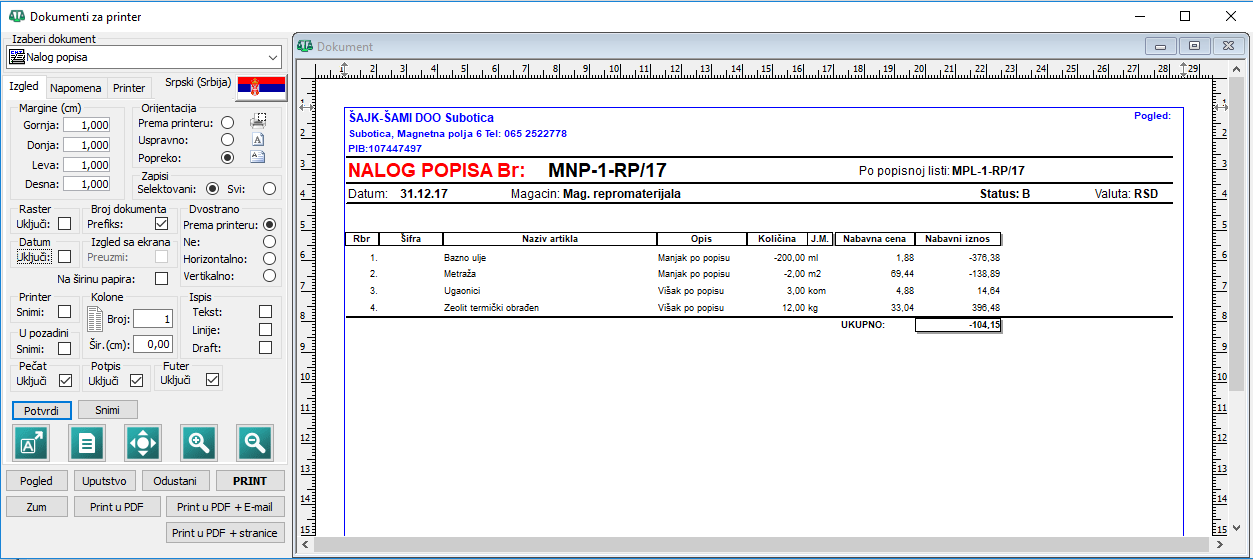Switch to the Napomena tab
The image size is (1253, 560).
(x=76, y=88)
